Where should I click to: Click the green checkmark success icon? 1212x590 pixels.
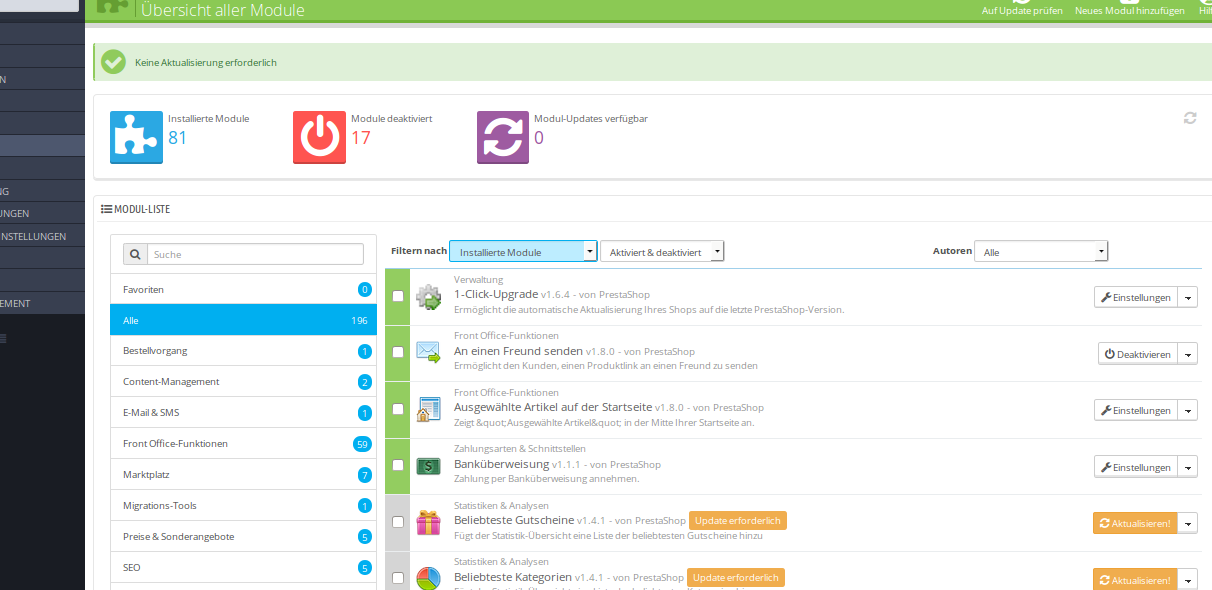113,62
